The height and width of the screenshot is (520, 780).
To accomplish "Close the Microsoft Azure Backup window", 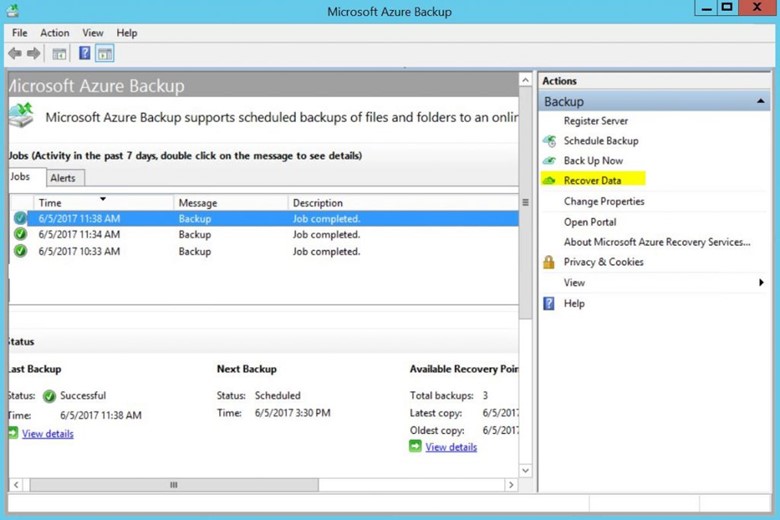I will (757, 7).
